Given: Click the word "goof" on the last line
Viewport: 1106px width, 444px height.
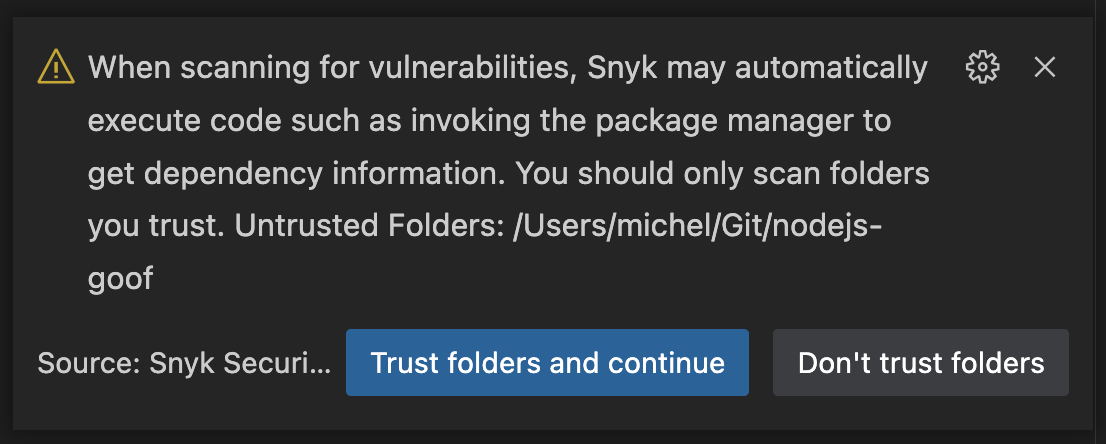Looking at the screenshot, I should tap(121, 280).
